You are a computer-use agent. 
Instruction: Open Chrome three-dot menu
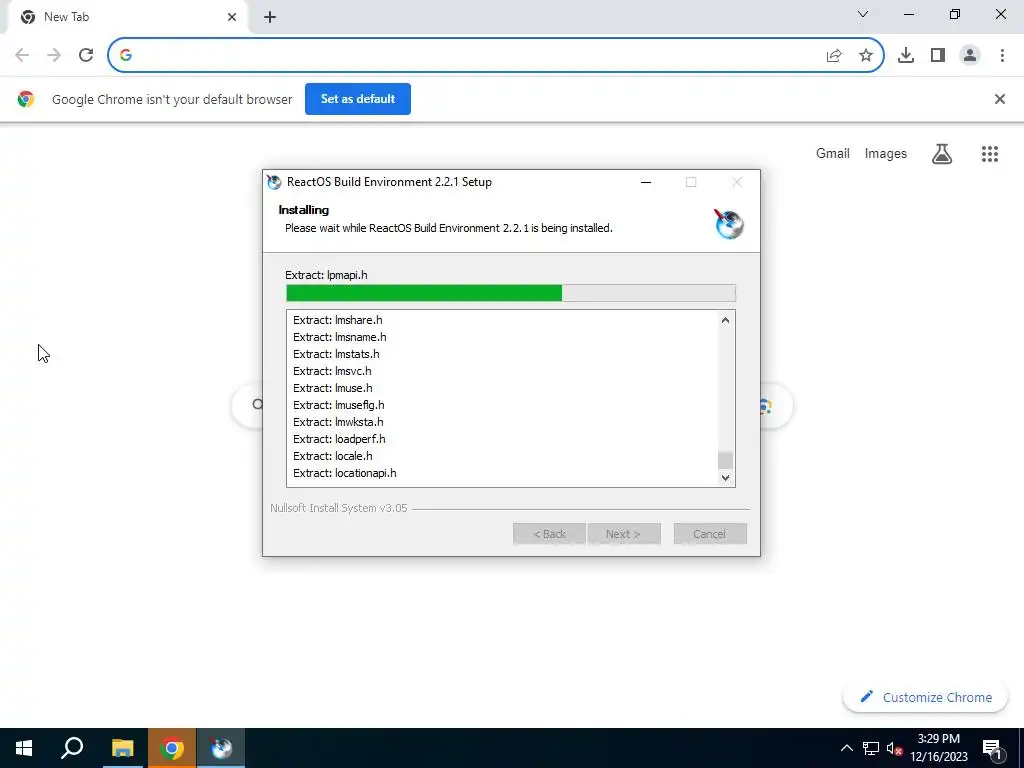click(1002, 56)
